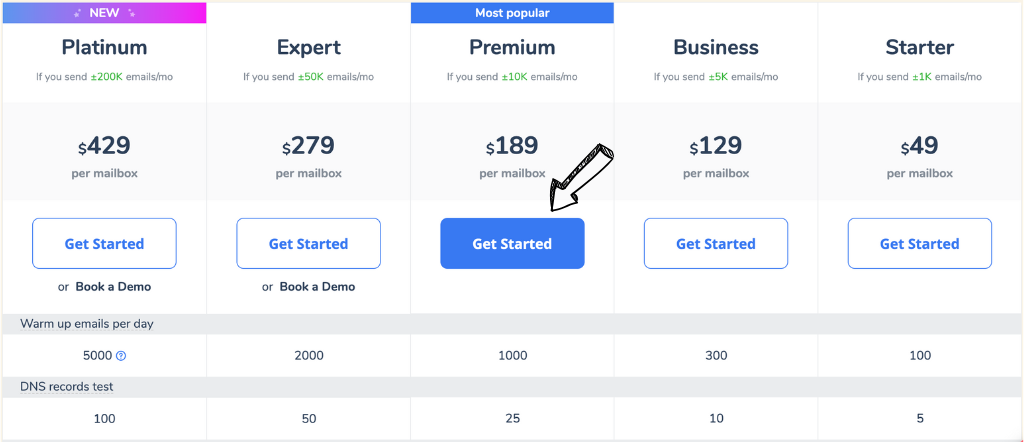Choose the Premium plan Get Started button
Image resolution: width=1024 pixels, height=442 pixels.
point(512,244)
